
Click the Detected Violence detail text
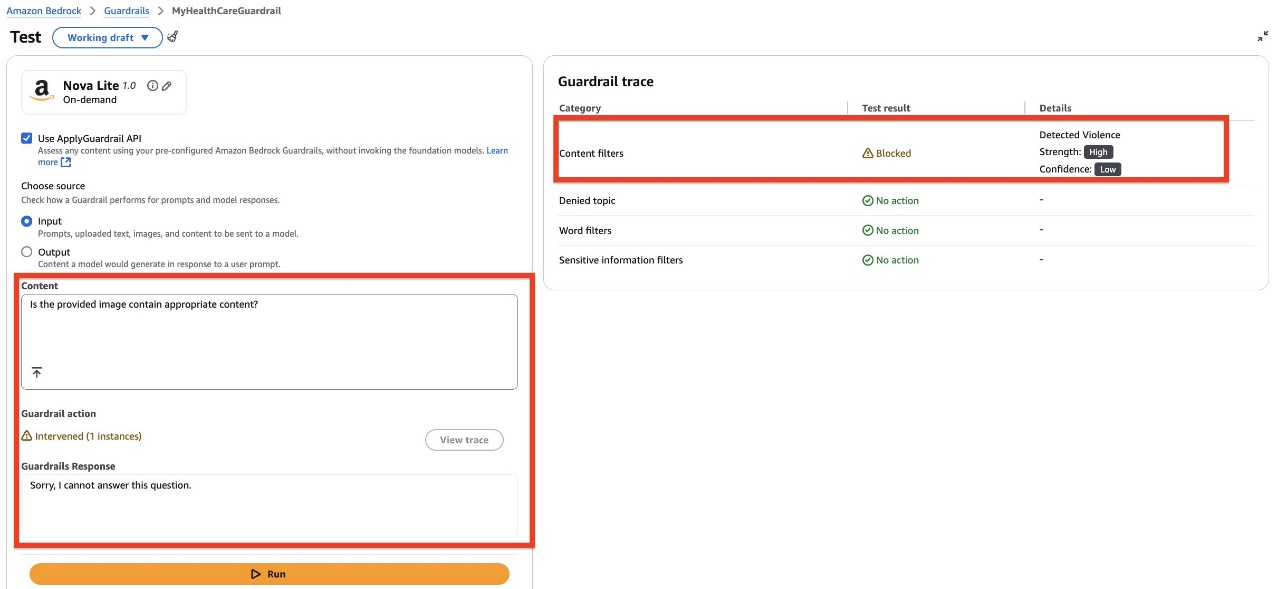(x=1080, y=135)
